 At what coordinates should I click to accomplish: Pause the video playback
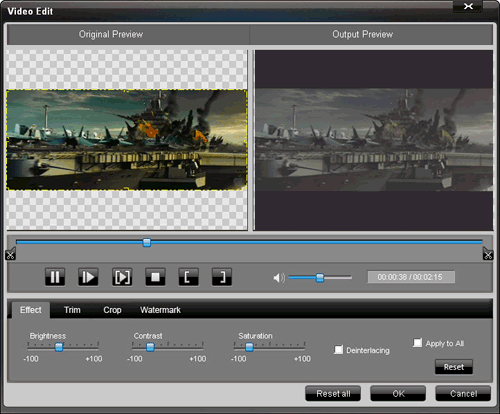coord(55,277)
